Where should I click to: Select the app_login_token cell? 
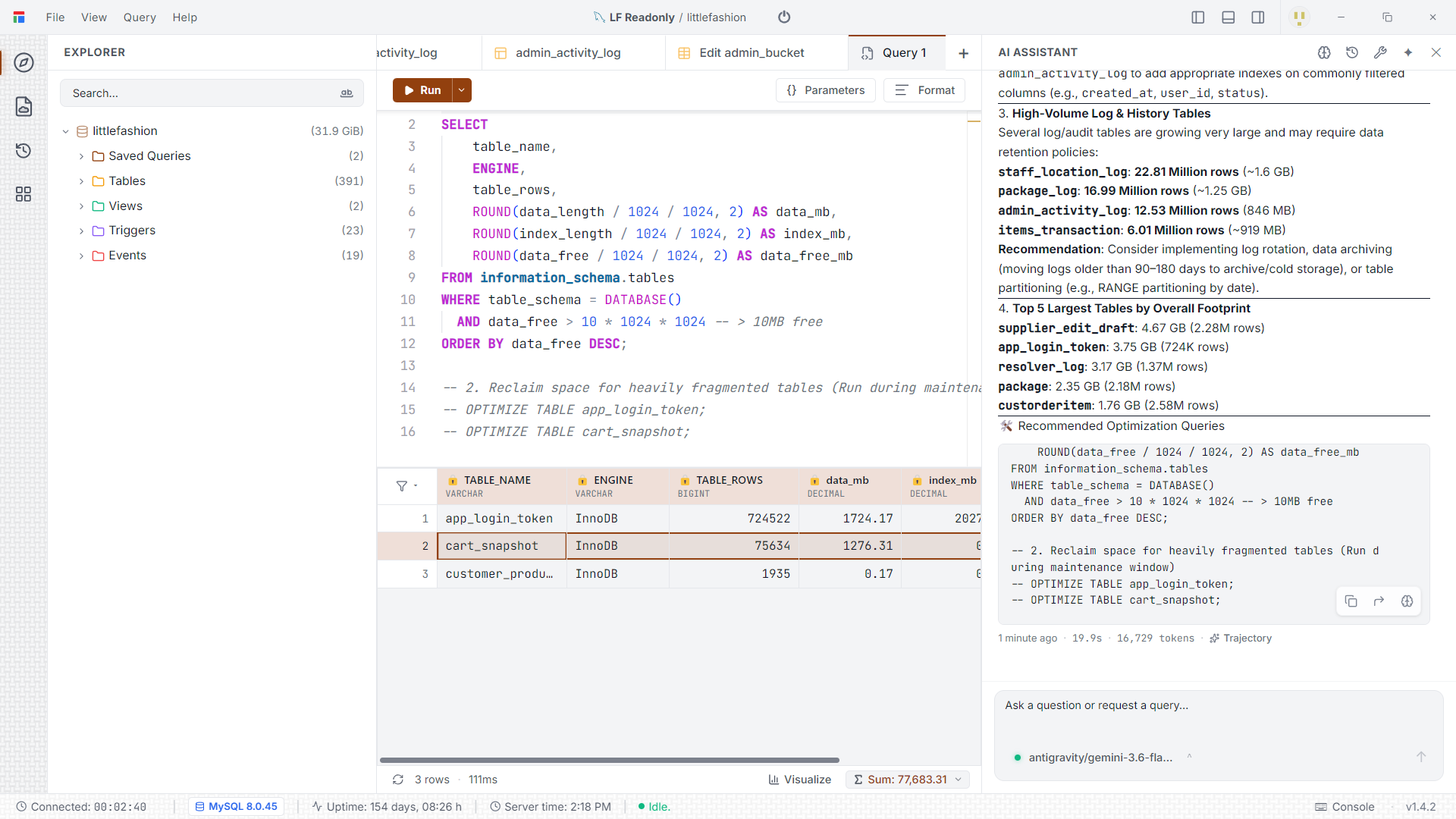click(501, 519)
